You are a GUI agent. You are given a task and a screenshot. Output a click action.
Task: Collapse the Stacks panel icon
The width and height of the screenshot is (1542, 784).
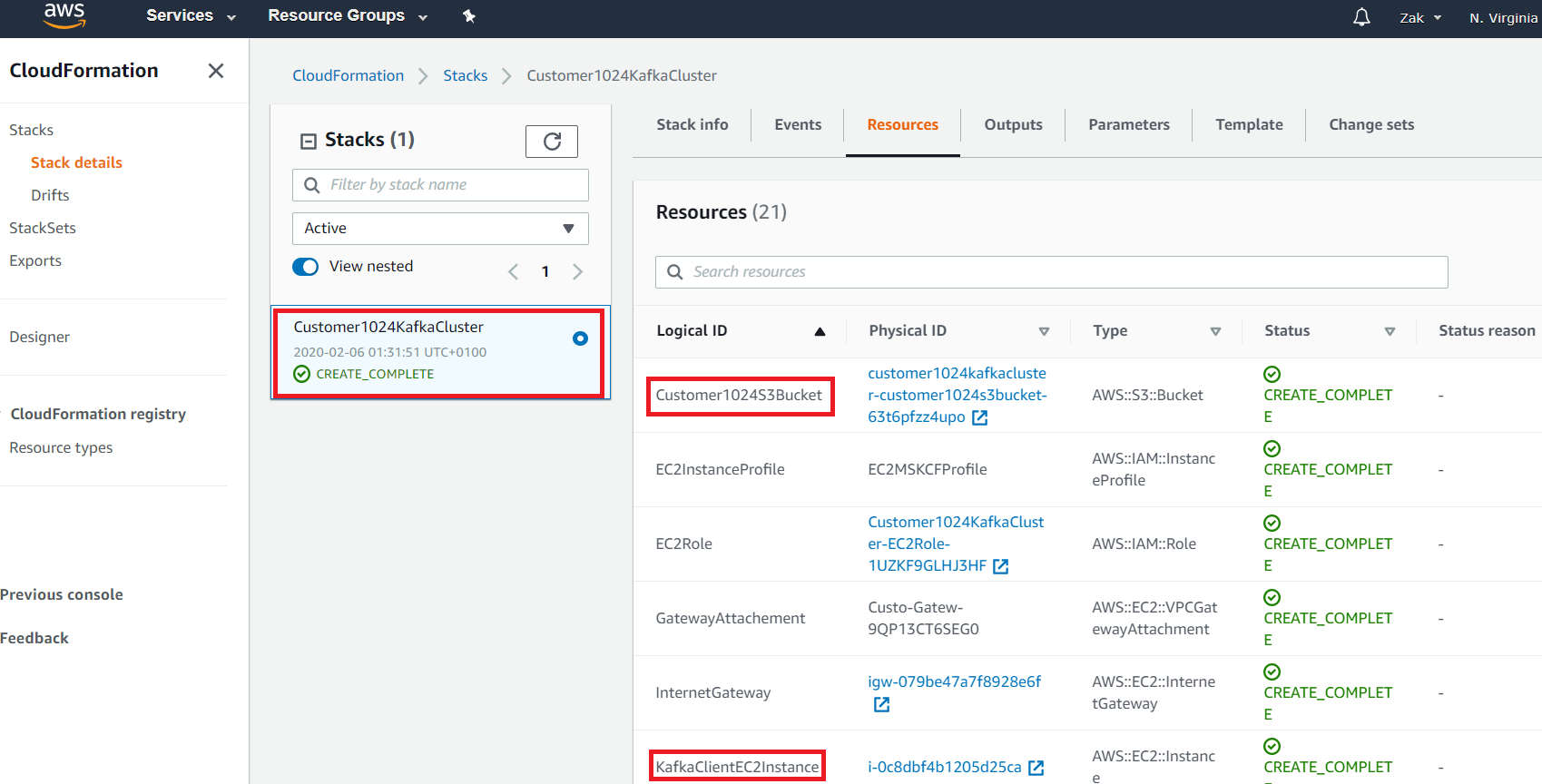click(309, 141)
